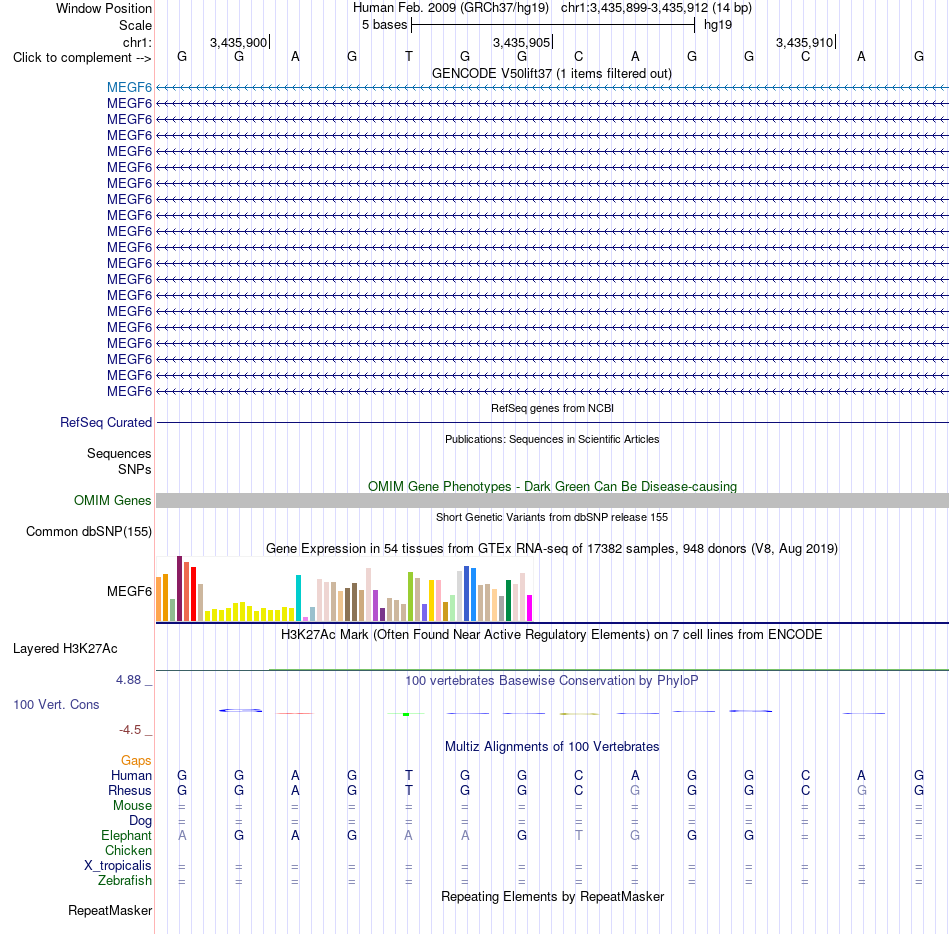Screen dimensions: 950x934
Task: Click the RepeatMasker track label
Action: tap(110, 910)
